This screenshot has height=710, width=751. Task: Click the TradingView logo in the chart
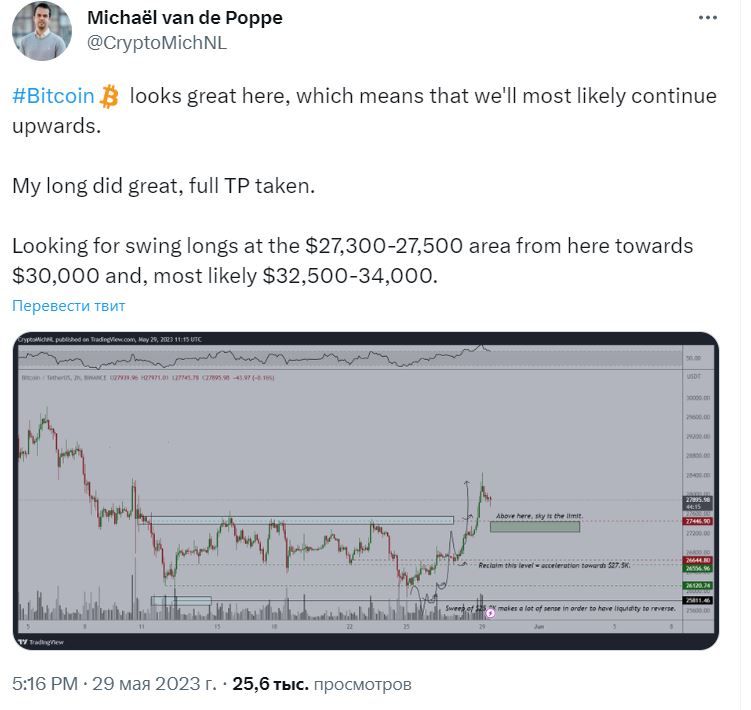click(41, 642)
